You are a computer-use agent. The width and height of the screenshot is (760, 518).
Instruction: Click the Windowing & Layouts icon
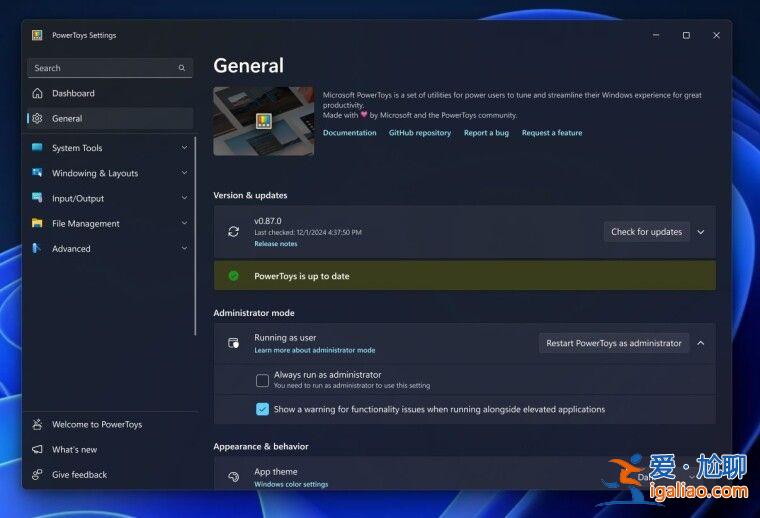(x=37, y=173)
